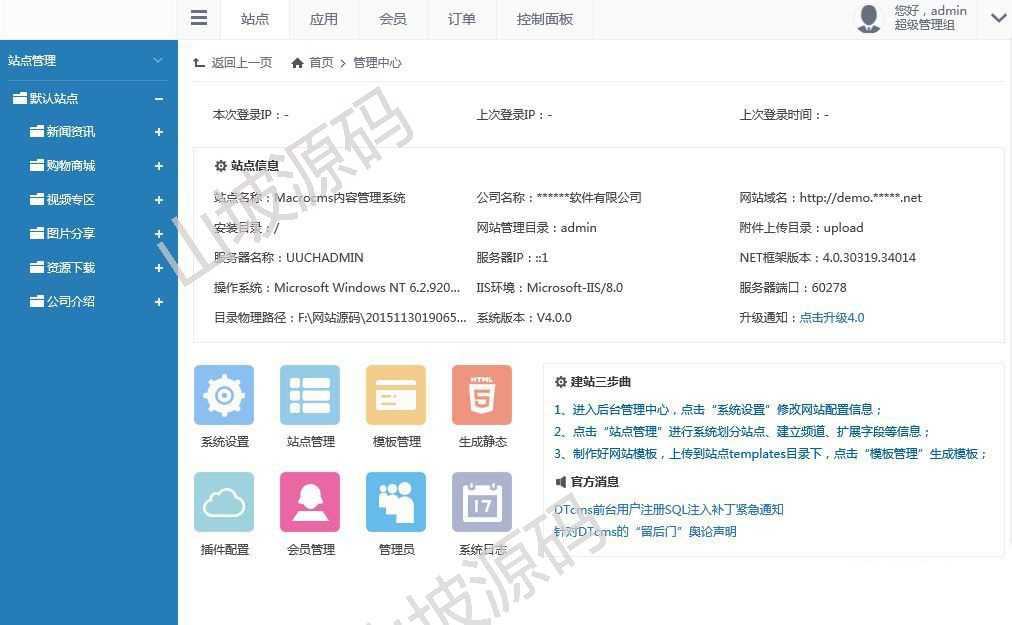Click the 返回上一页 link

[241, 63]
